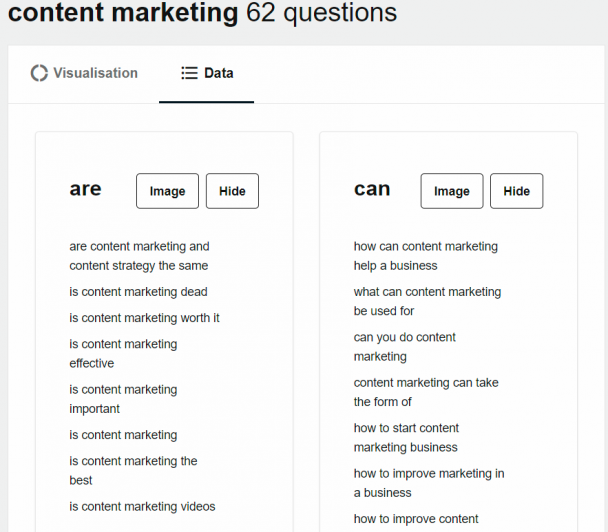The height and width of the screenshot is (532, 608).
Task: Open 'is content marketing worth it' question
Action: [x=144, y=318]
